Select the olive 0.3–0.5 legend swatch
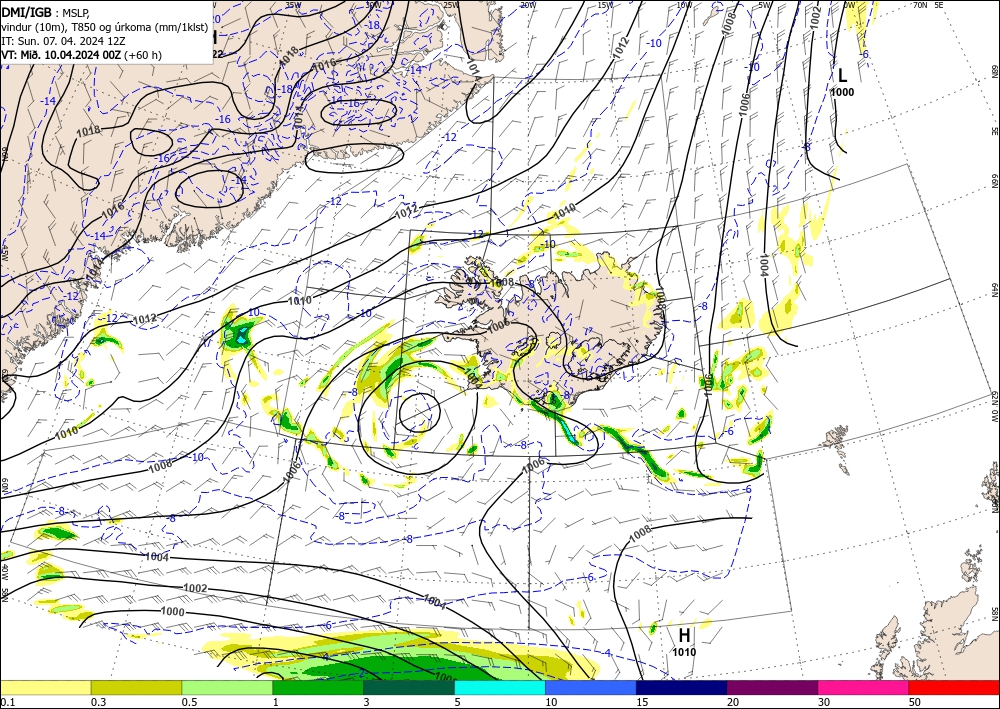Viewport: 1000px width, 709px height. point(136,687)
